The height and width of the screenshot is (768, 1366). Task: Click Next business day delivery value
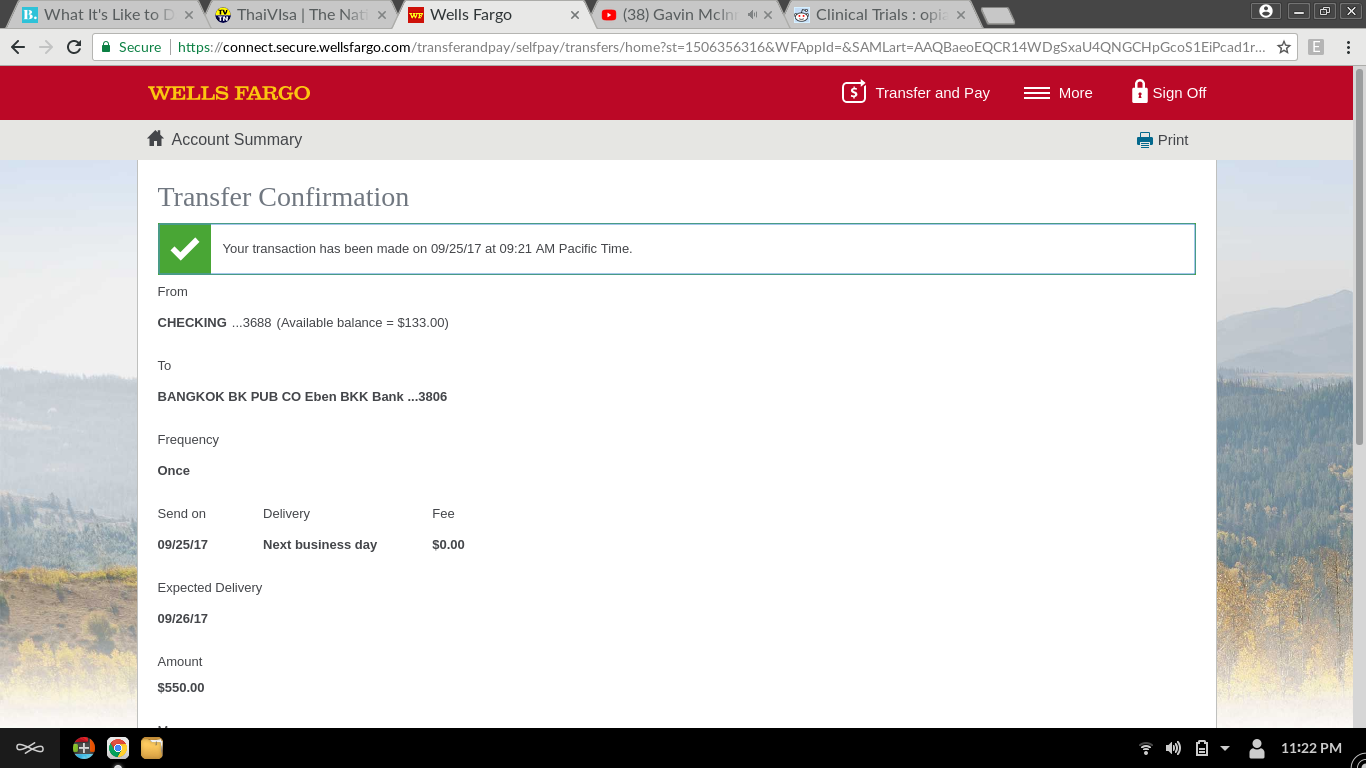point(320,545)
